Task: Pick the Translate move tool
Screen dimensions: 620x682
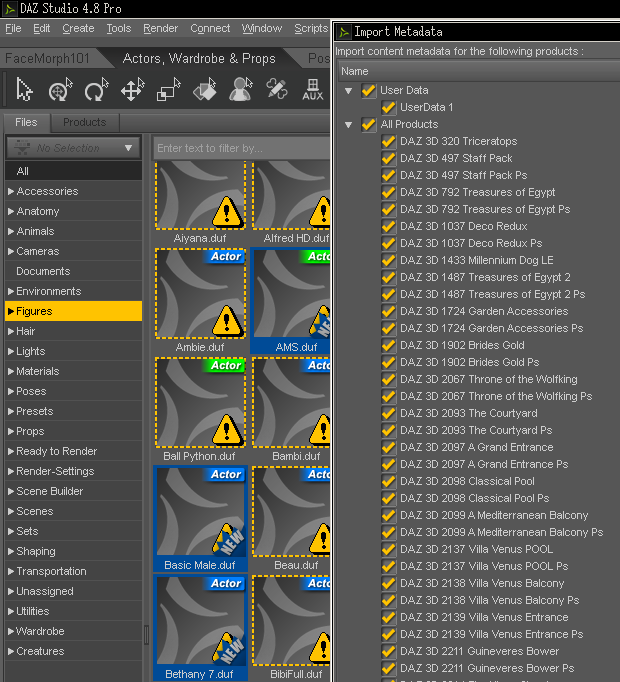Action: tap(133, 90)
